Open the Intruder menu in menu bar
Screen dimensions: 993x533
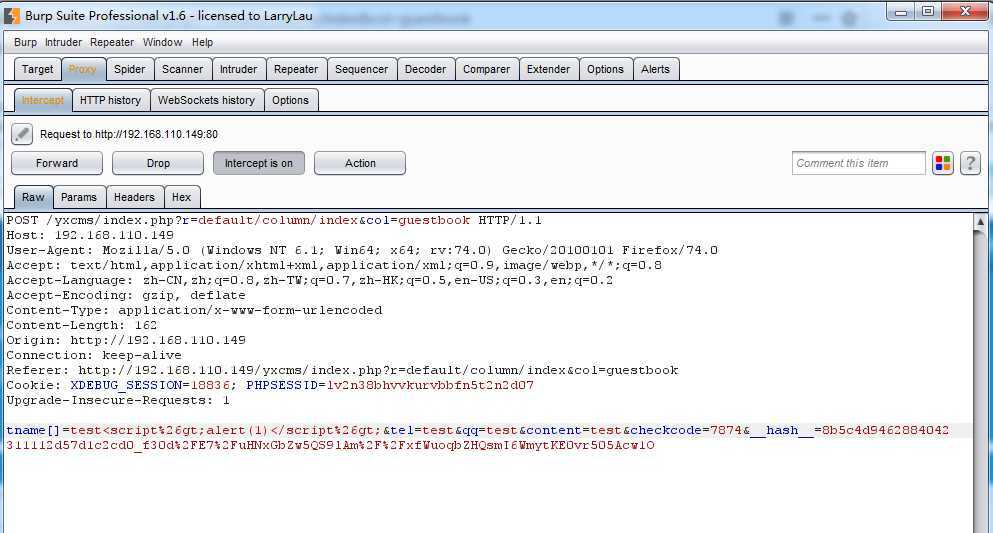(x=63, y=42)
